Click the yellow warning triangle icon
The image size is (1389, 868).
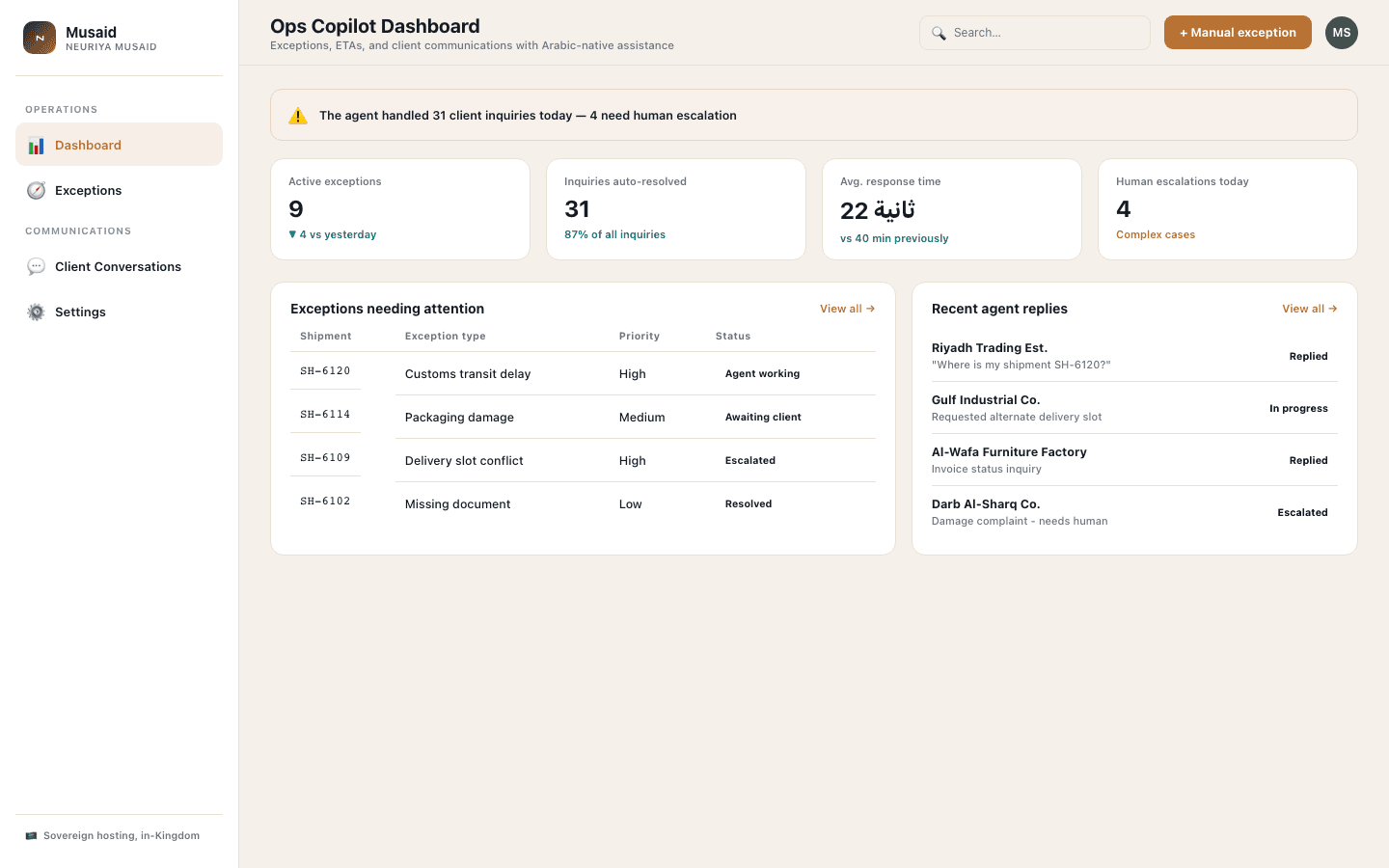coord(298,116)
